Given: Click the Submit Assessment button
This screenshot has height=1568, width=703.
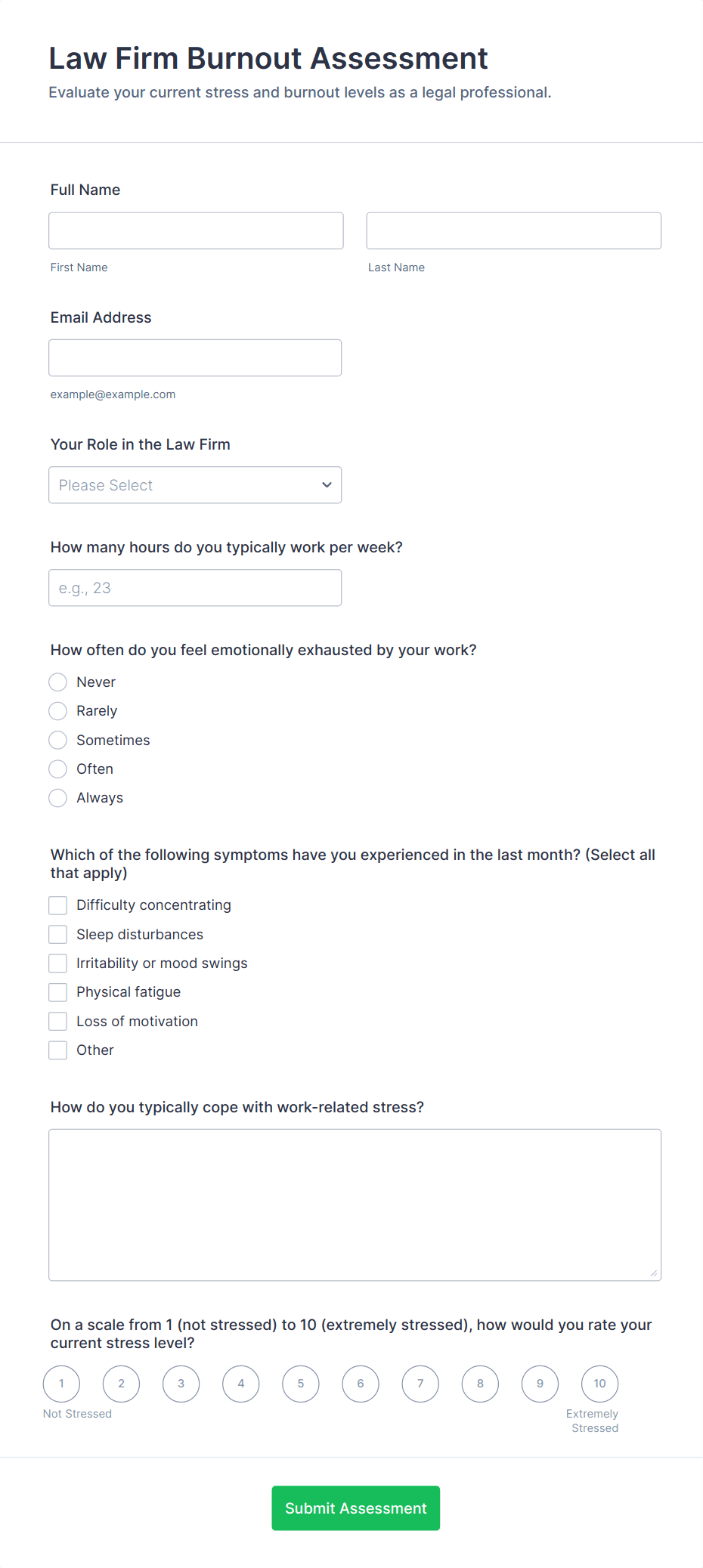Looking at the screenshot, I should pos(355,1508).
